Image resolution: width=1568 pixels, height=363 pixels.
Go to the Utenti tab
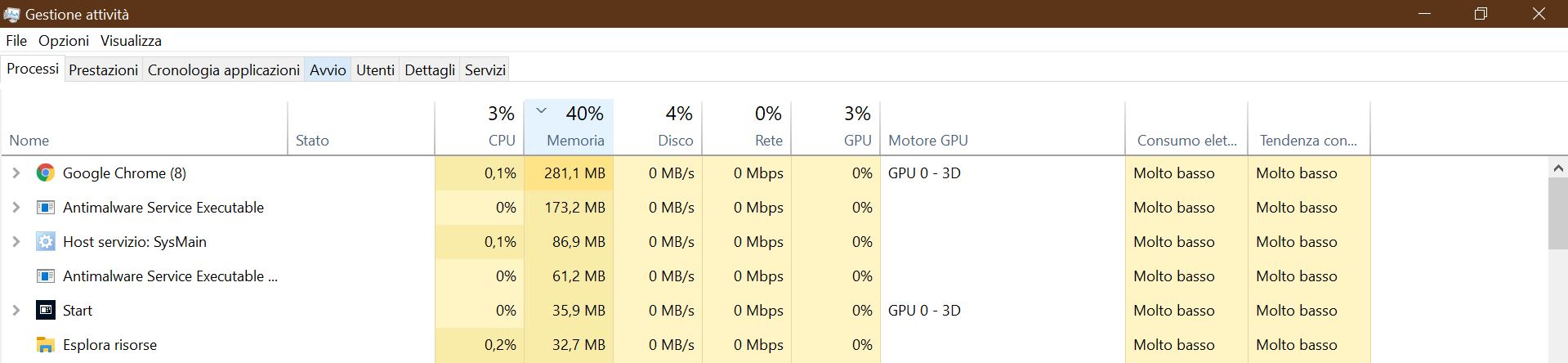coord(375,70)
